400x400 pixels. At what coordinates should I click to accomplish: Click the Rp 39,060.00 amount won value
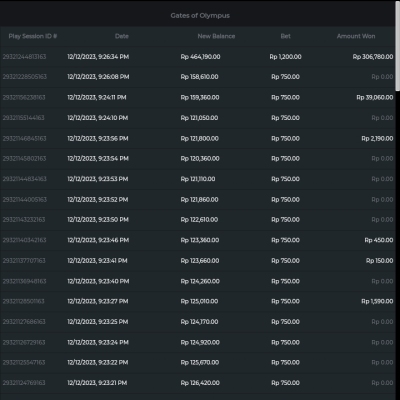tap(375, 97)
